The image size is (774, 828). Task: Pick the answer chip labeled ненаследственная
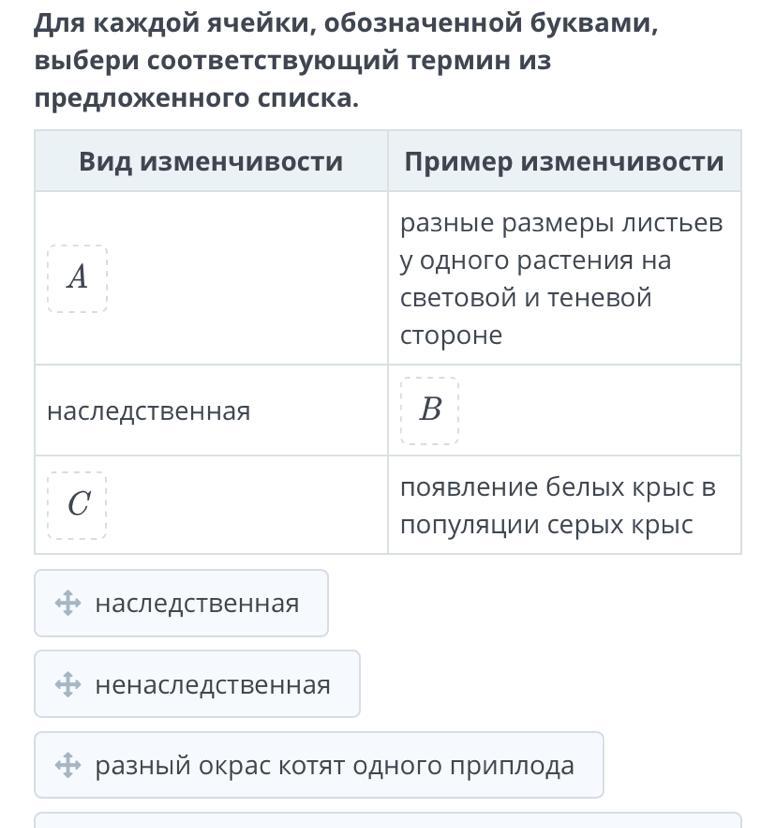point(197,684)
